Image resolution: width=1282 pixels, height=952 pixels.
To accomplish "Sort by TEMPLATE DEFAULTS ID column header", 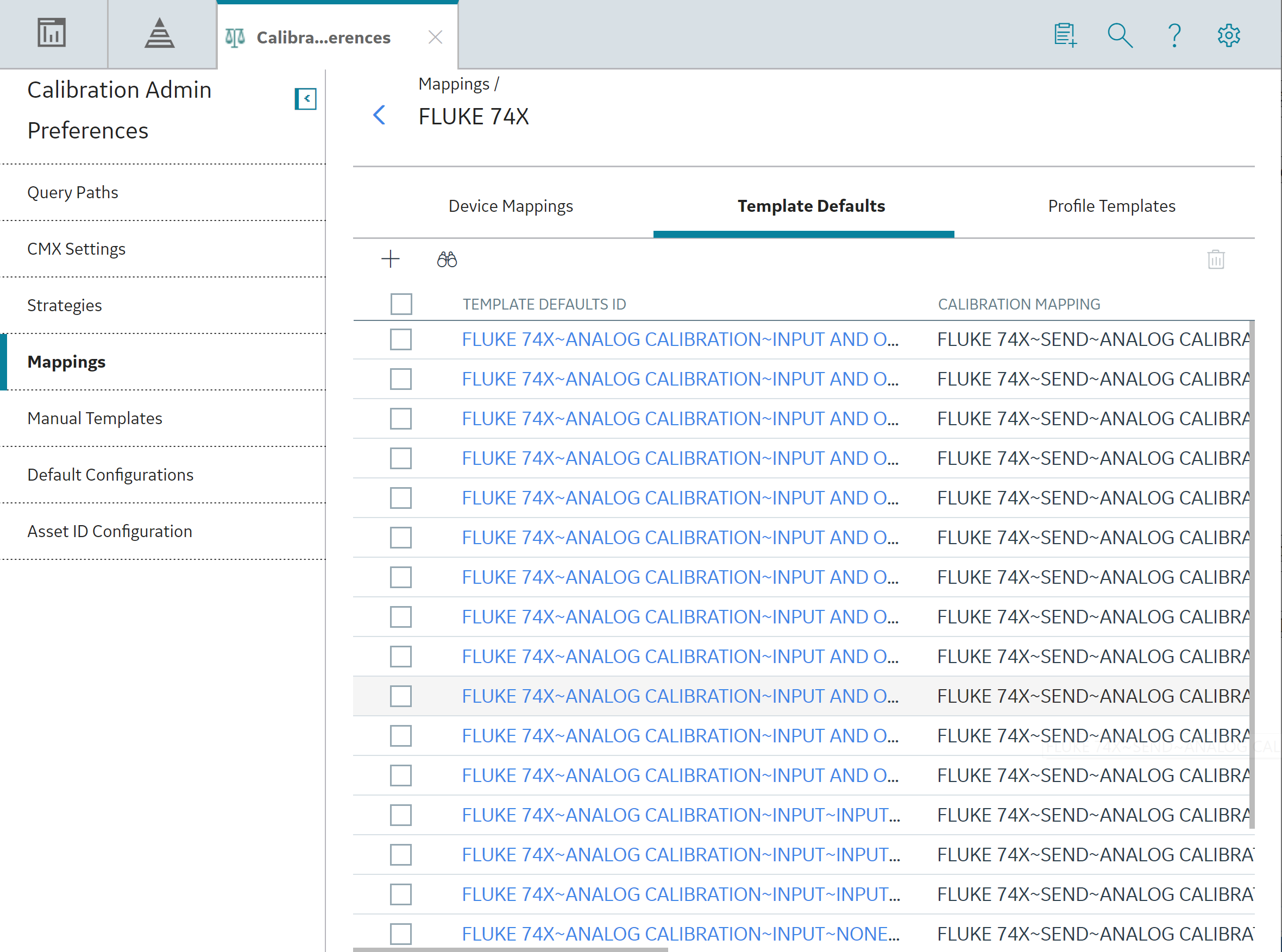I will tap(544, 304).
